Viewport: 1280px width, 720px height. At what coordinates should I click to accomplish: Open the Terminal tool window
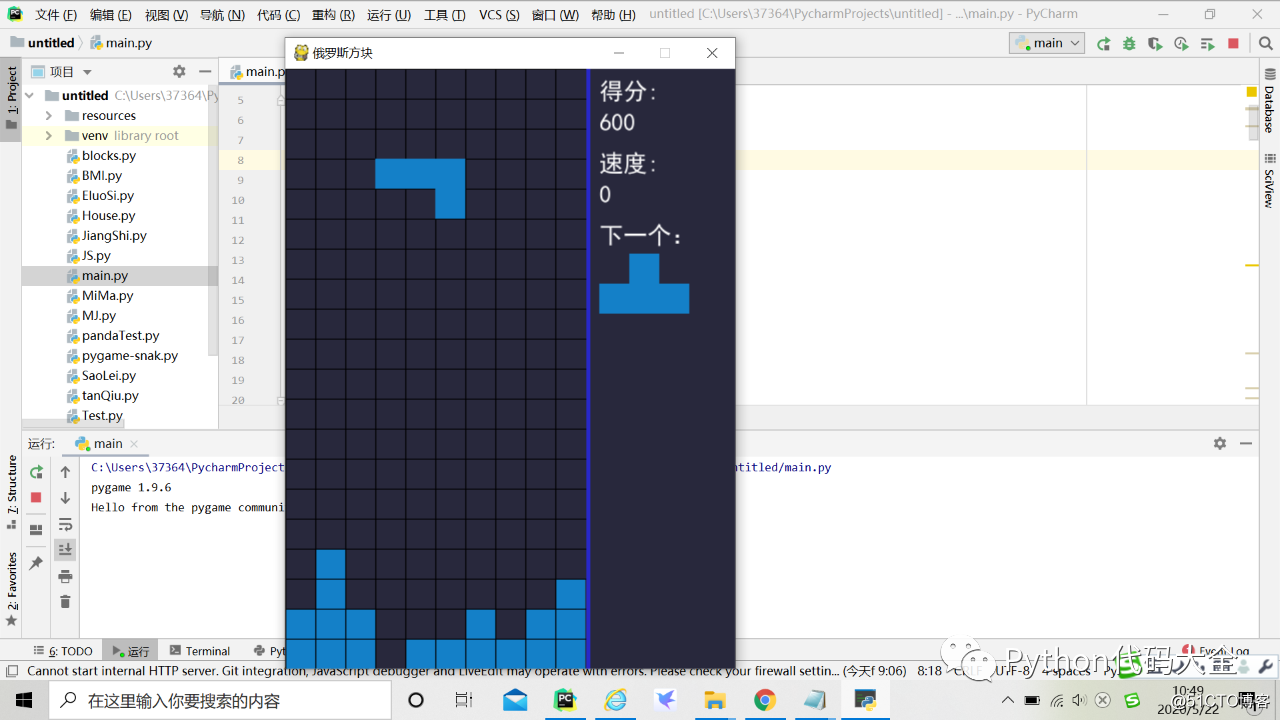pos(200,651)
